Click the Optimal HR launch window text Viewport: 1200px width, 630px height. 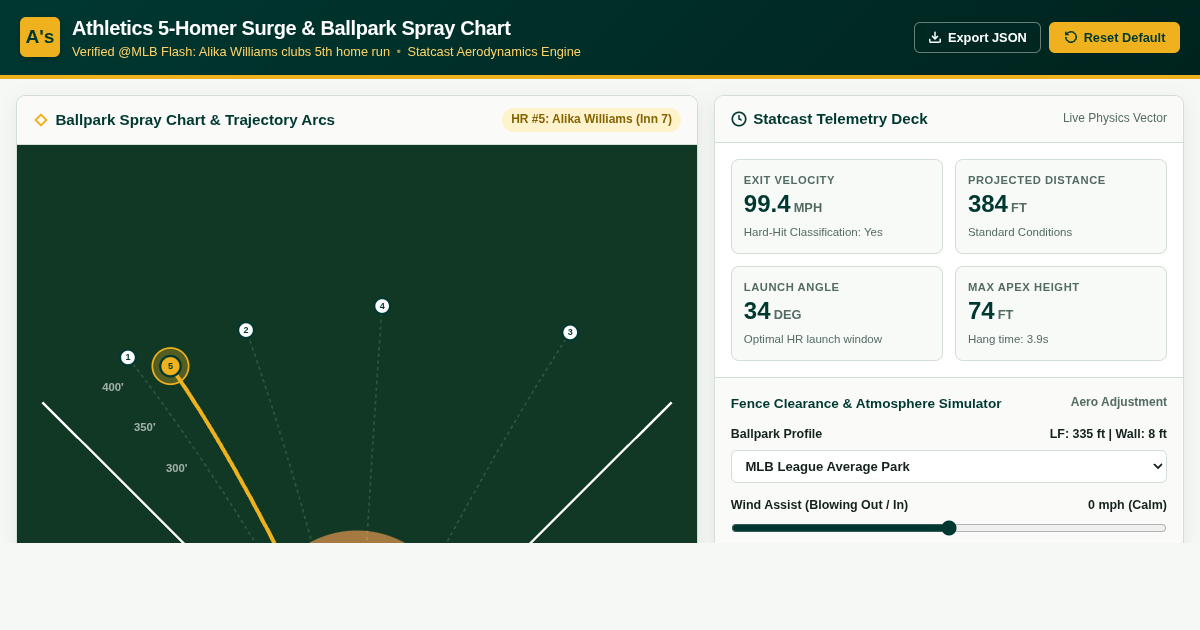pyautogui.click(x=813, y=339)
